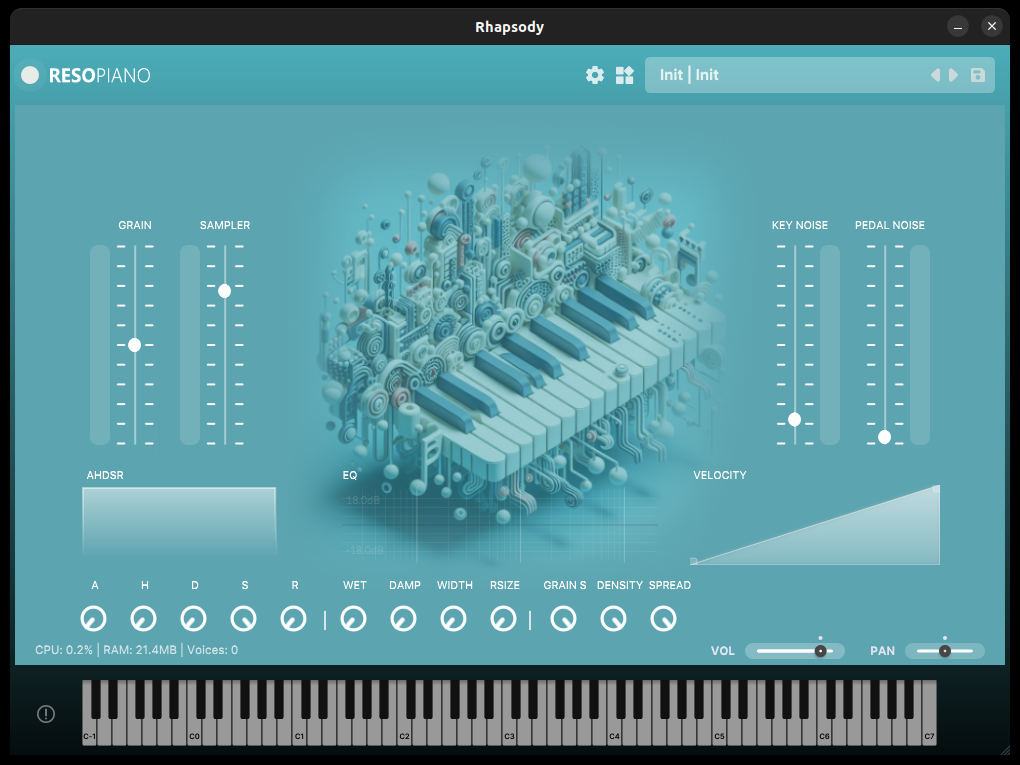Minimize the Rhapsody window
The height and width of the screenshot is (765, 1020).
[958, 27]
